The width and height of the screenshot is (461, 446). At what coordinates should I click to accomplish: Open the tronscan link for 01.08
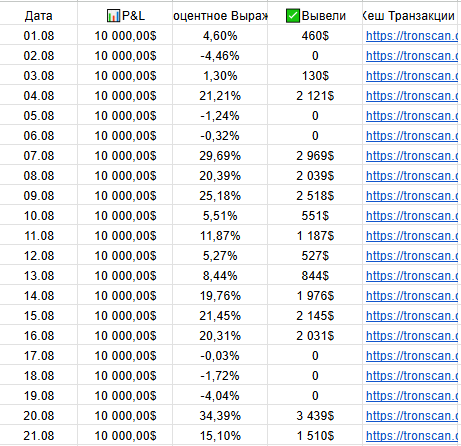pos(412,36)
